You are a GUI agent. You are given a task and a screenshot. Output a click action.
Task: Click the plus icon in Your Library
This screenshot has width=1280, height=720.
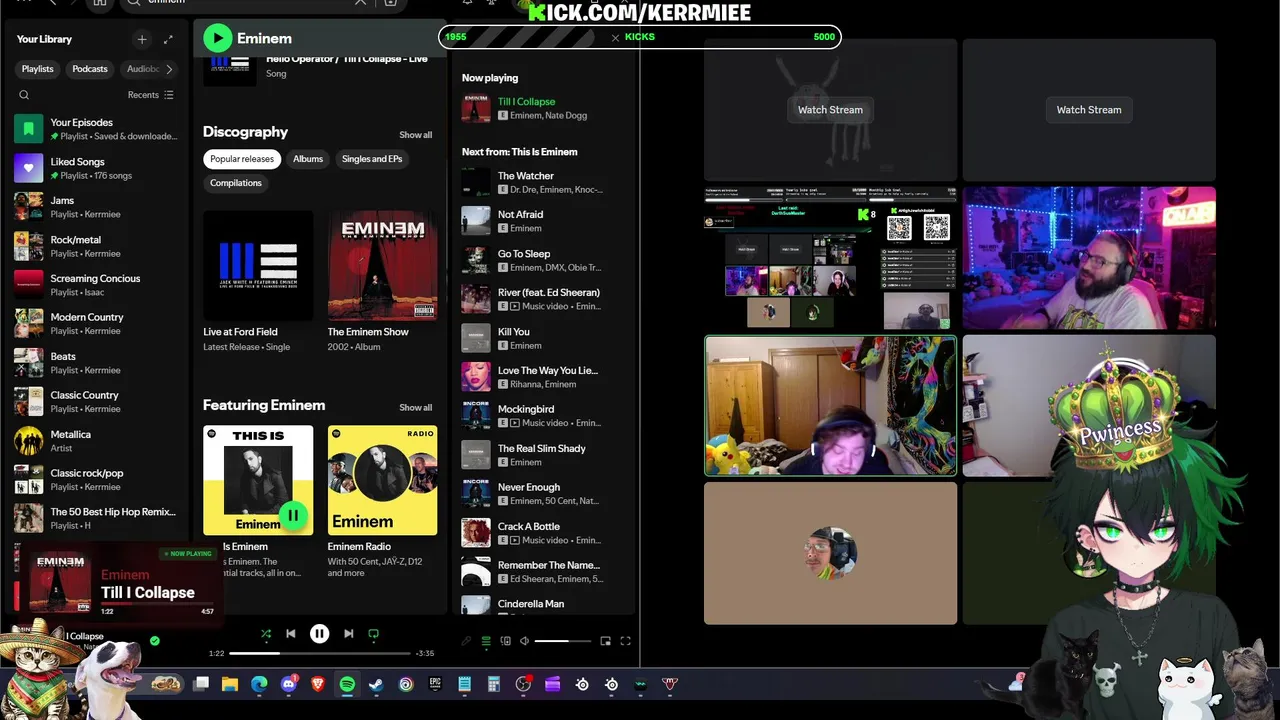tap(142, 39)
